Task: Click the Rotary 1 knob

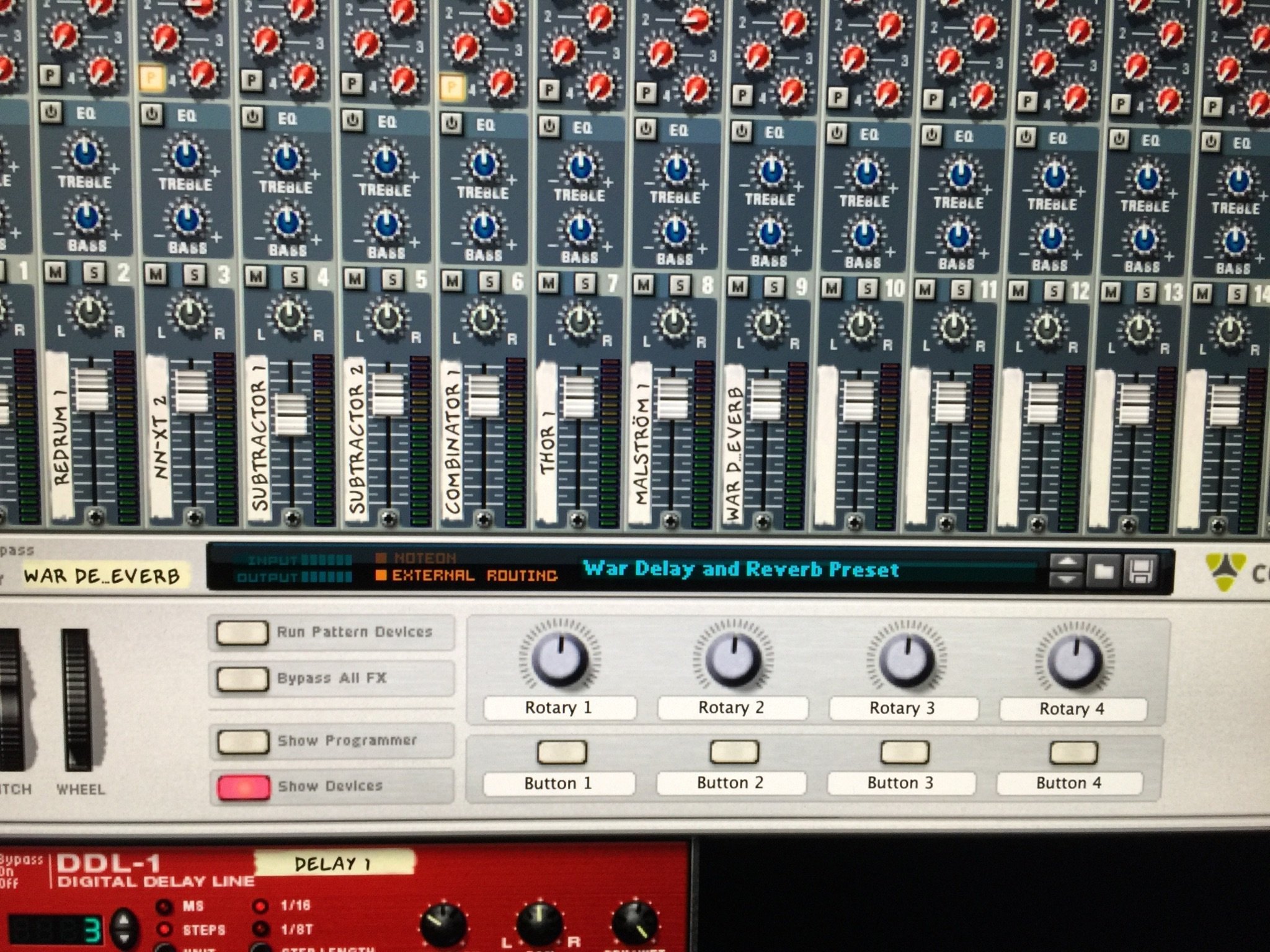Action: (560, 658)
